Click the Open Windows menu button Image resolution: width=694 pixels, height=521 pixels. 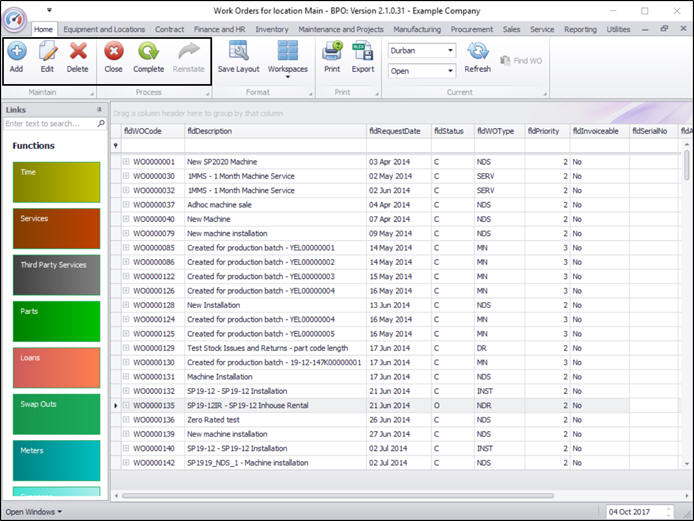point(34,512)
